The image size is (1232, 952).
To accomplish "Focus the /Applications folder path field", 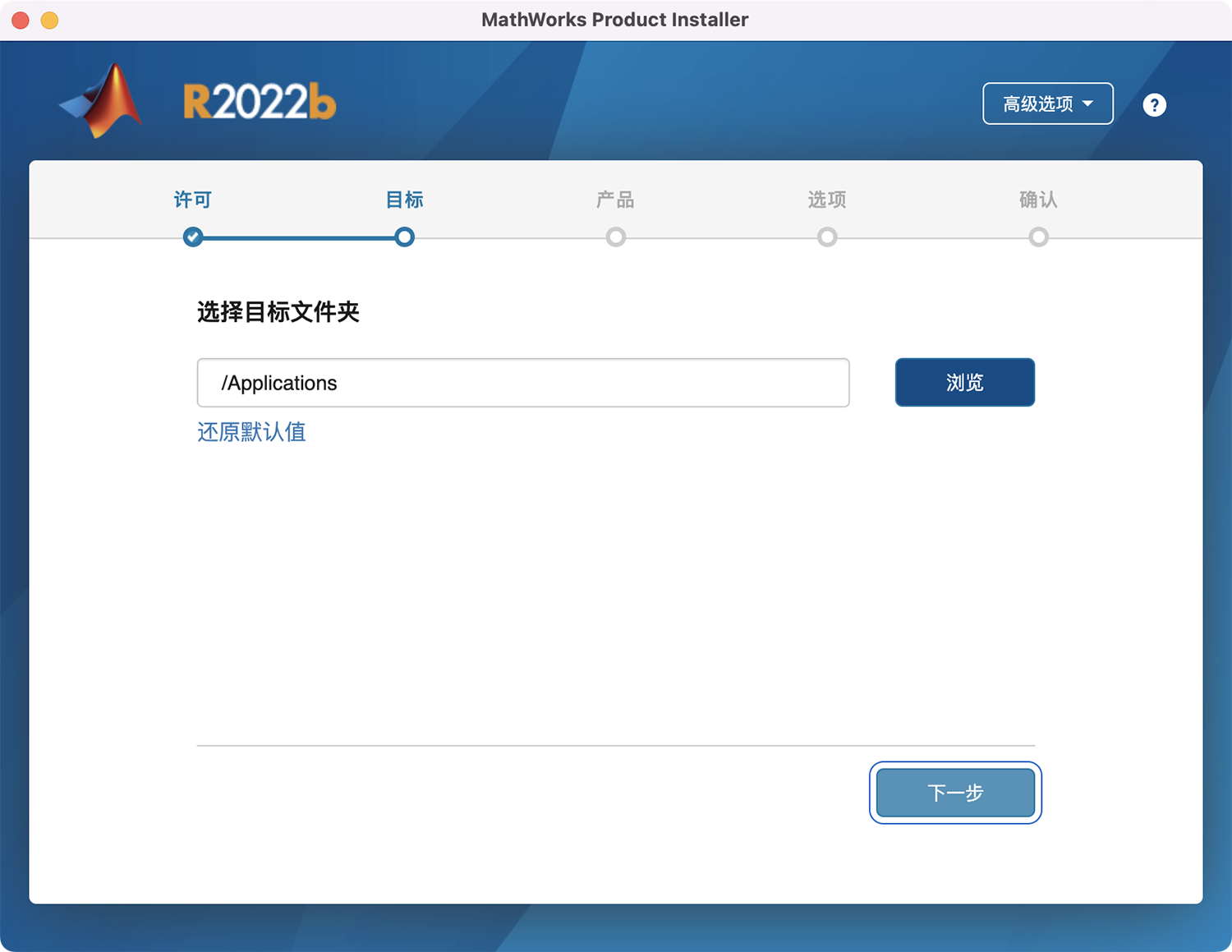I will pos(523,383).
